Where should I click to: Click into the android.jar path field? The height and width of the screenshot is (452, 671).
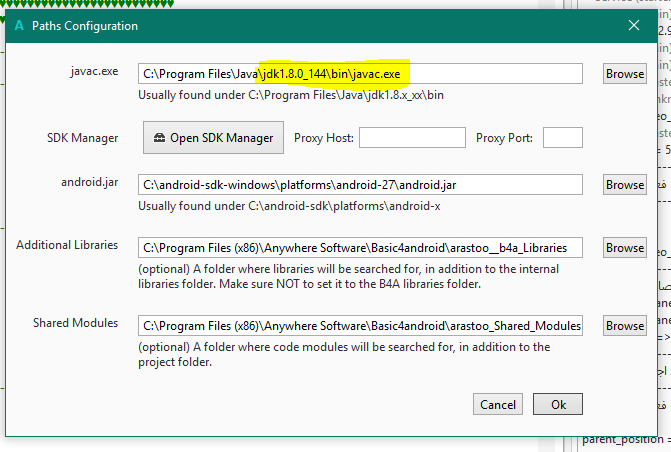360,185
